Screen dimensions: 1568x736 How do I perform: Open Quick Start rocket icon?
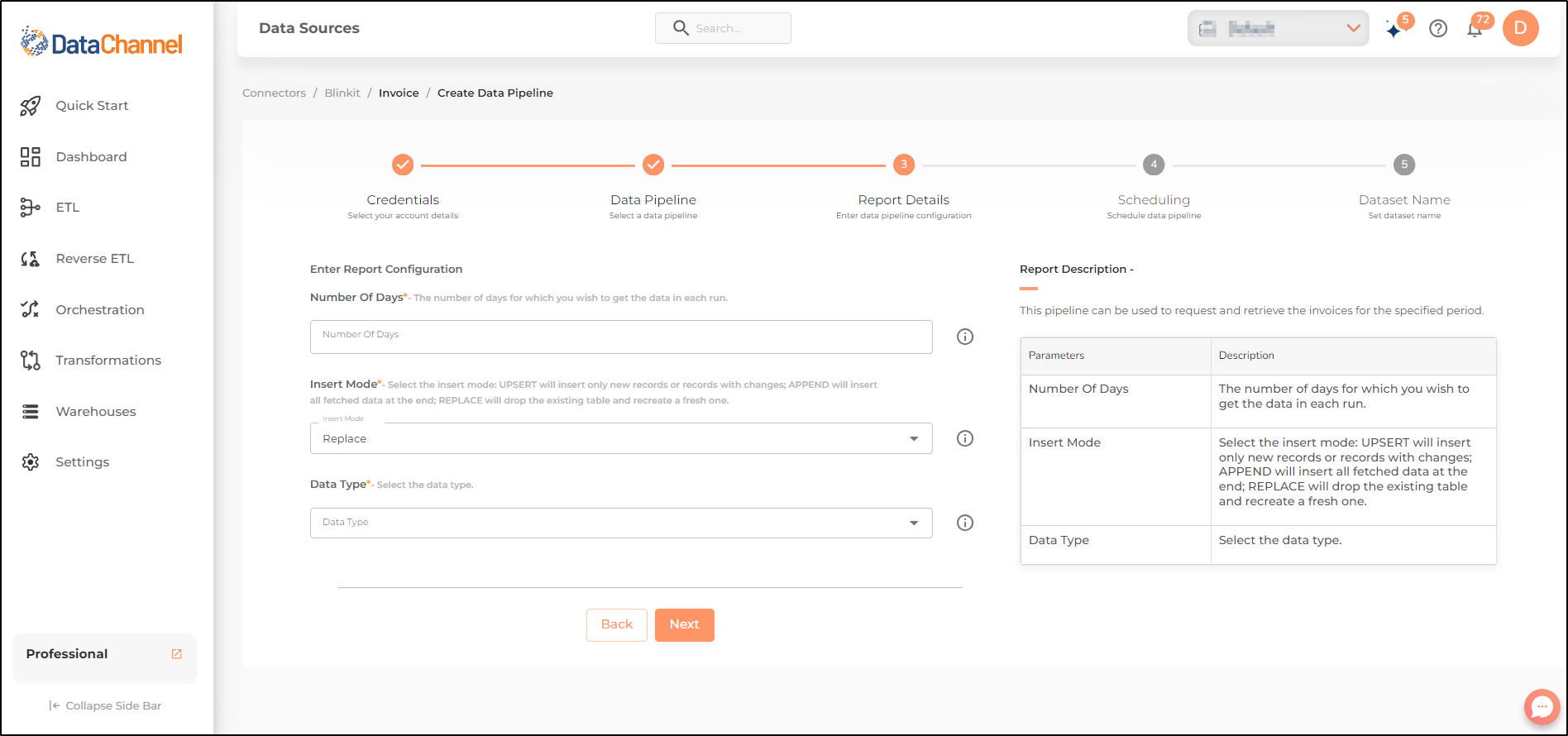tap(31, 106)
